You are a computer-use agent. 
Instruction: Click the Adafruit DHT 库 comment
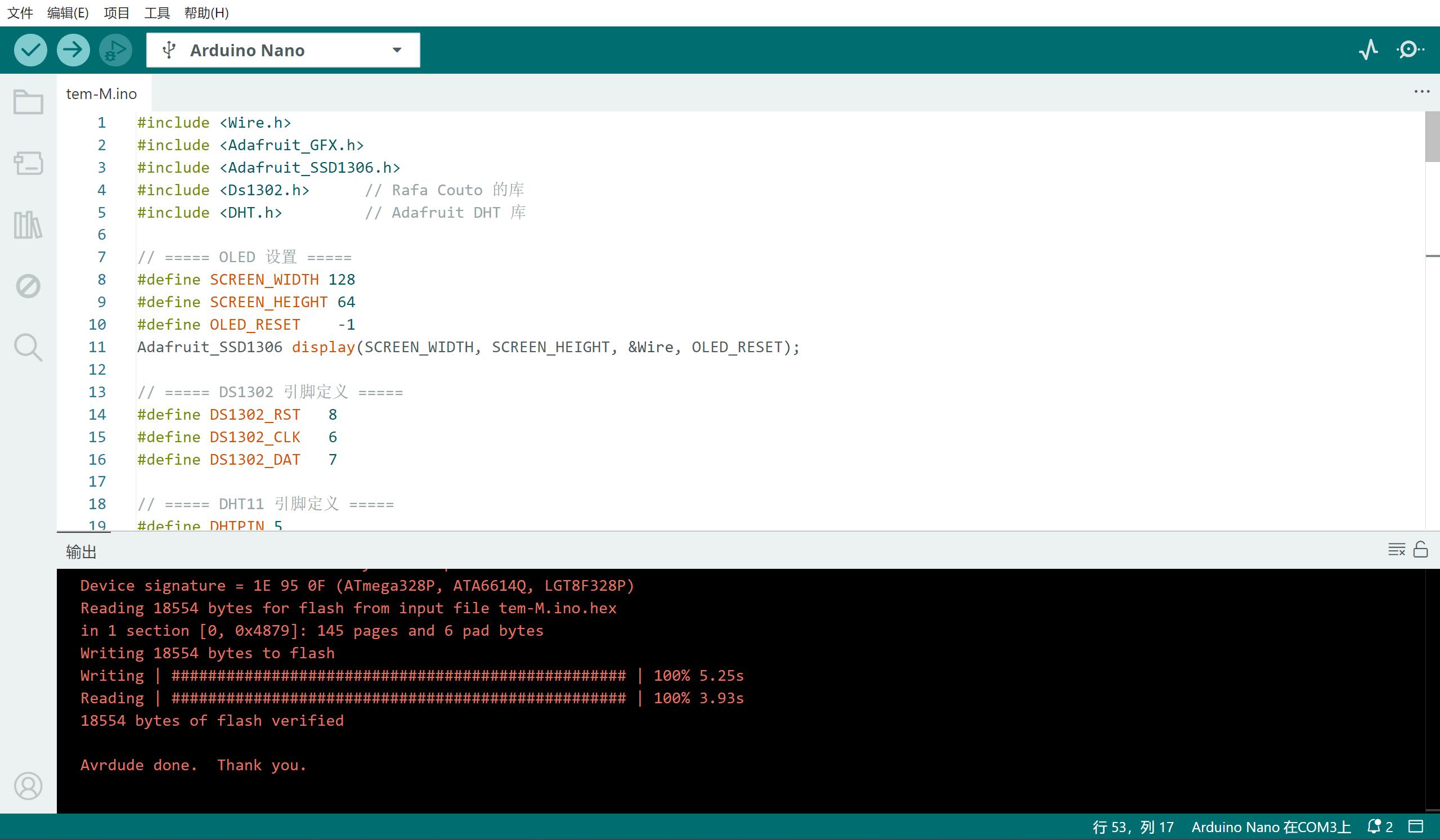445,213
